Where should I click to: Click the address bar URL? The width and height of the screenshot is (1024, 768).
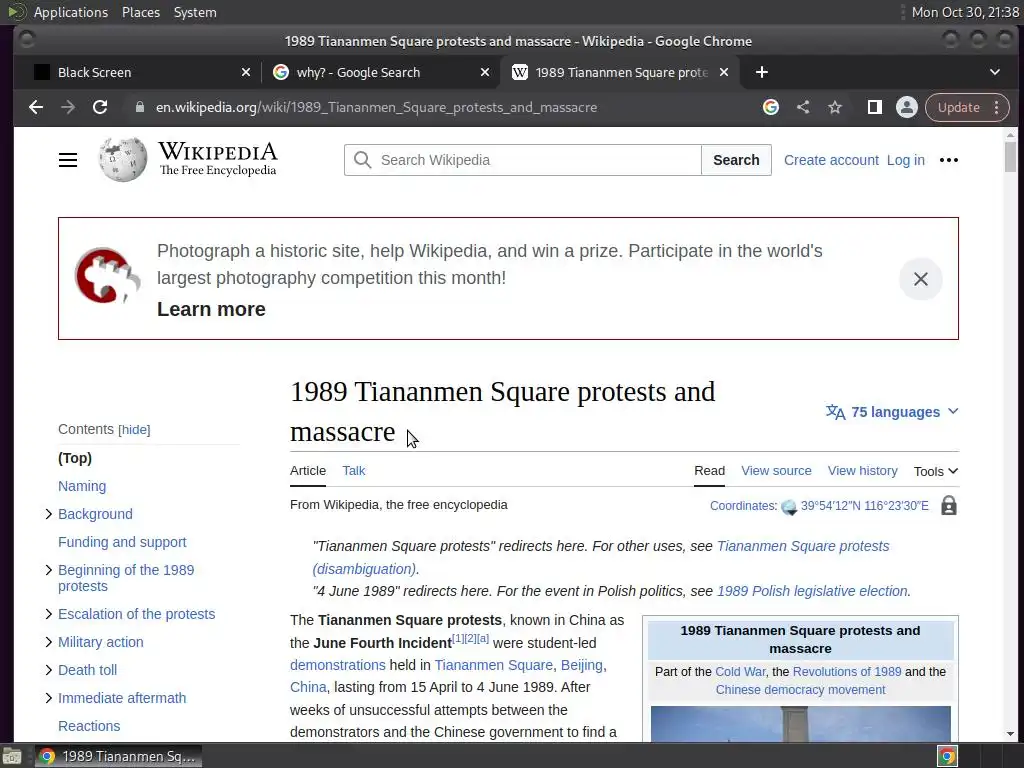point(376,107)
